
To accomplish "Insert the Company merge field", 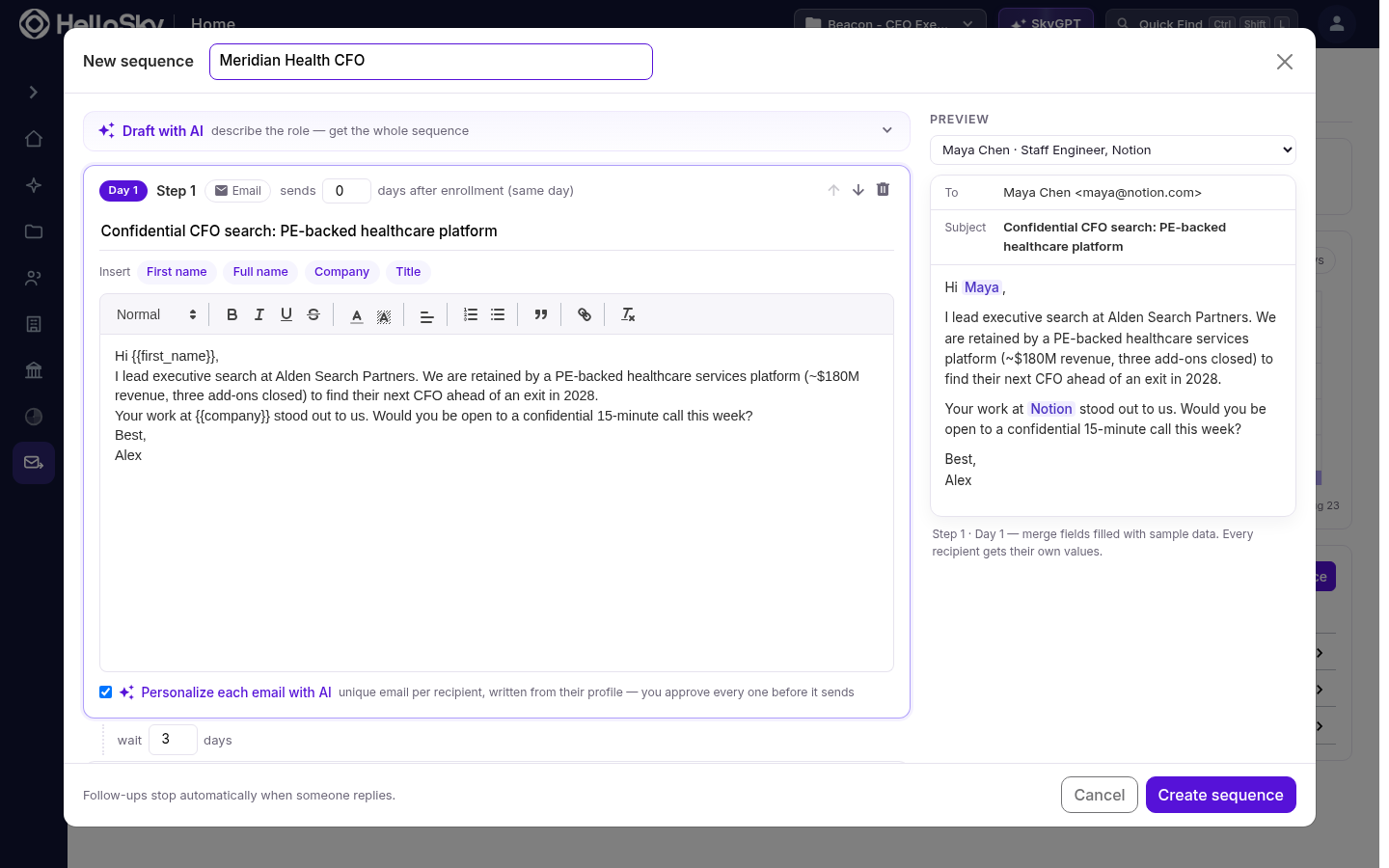I will click(341, 272).
